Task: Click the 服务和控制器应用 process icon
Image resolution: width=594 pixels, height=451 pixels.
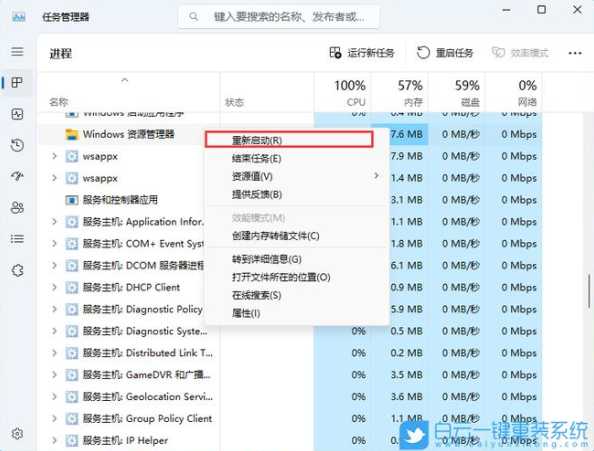Action: point(72,200)
